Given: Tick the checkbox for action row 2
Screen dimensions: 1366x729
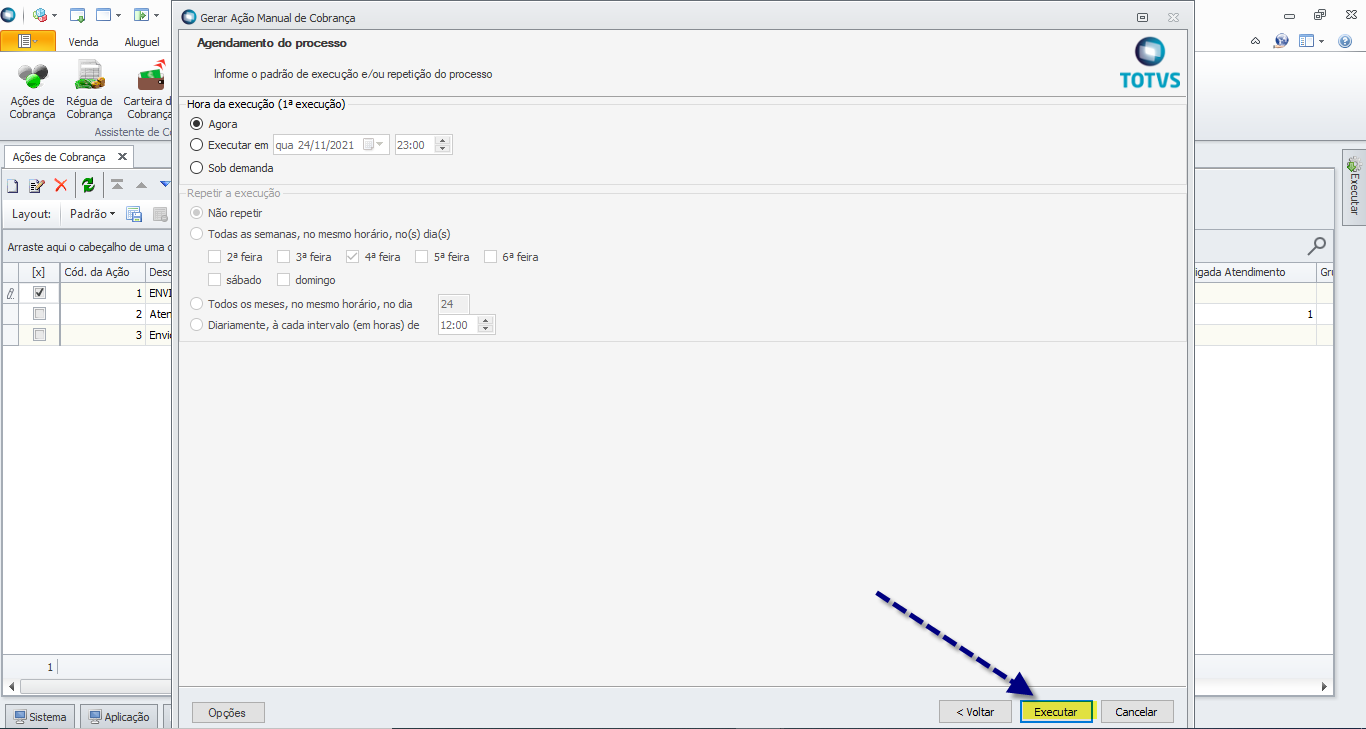Looking at the screenshot, I should (x=39, y=314).
